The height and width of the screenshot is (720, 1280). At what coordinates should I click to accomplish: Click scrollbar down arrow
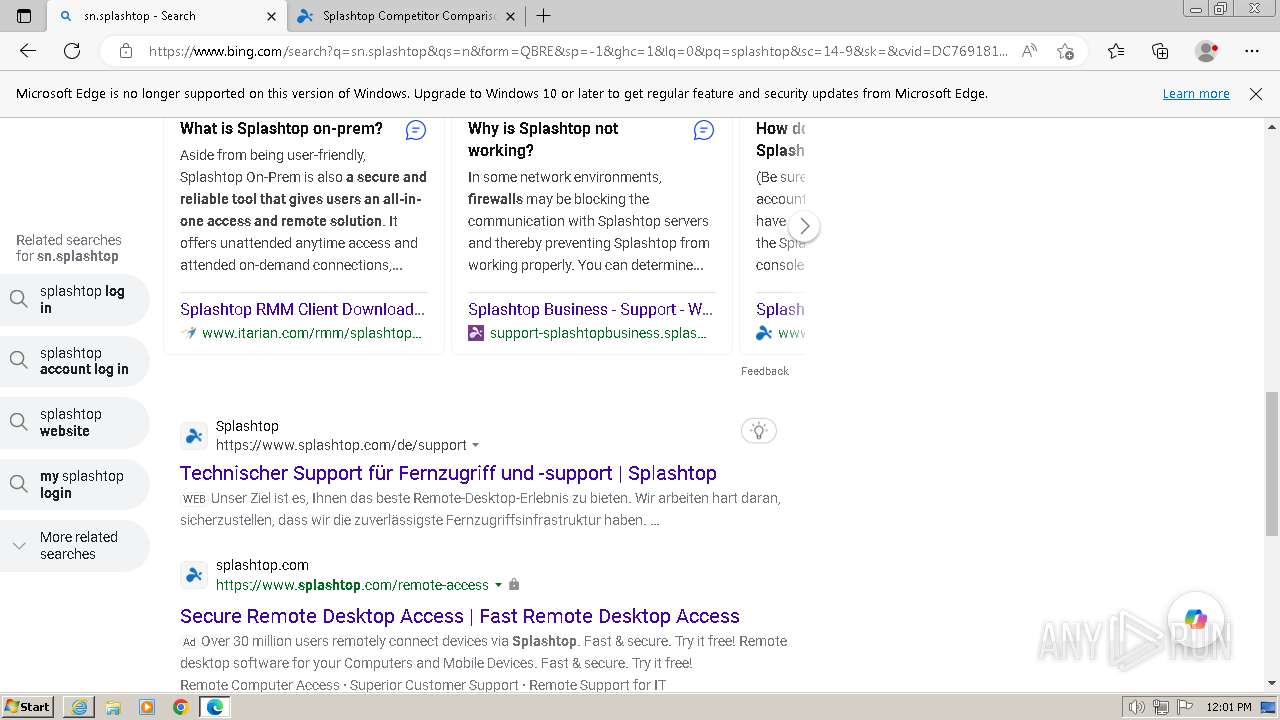pyautogui.click(x=1272, y=683)
